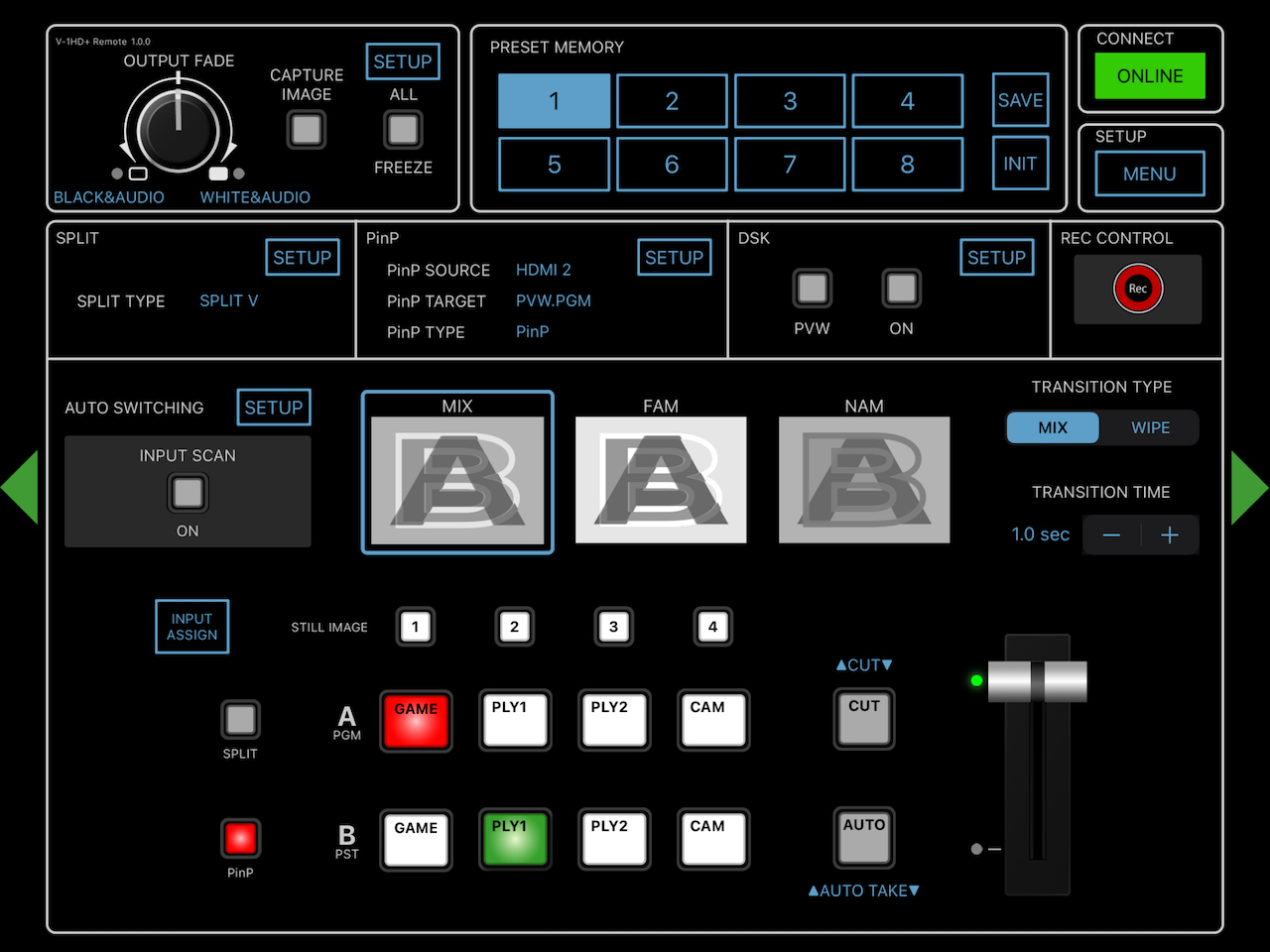The height and width of the screenshot is (952, 1270).
Task: Click the BLACK&AUDIO fade indicator
Action: click(109, 197)
